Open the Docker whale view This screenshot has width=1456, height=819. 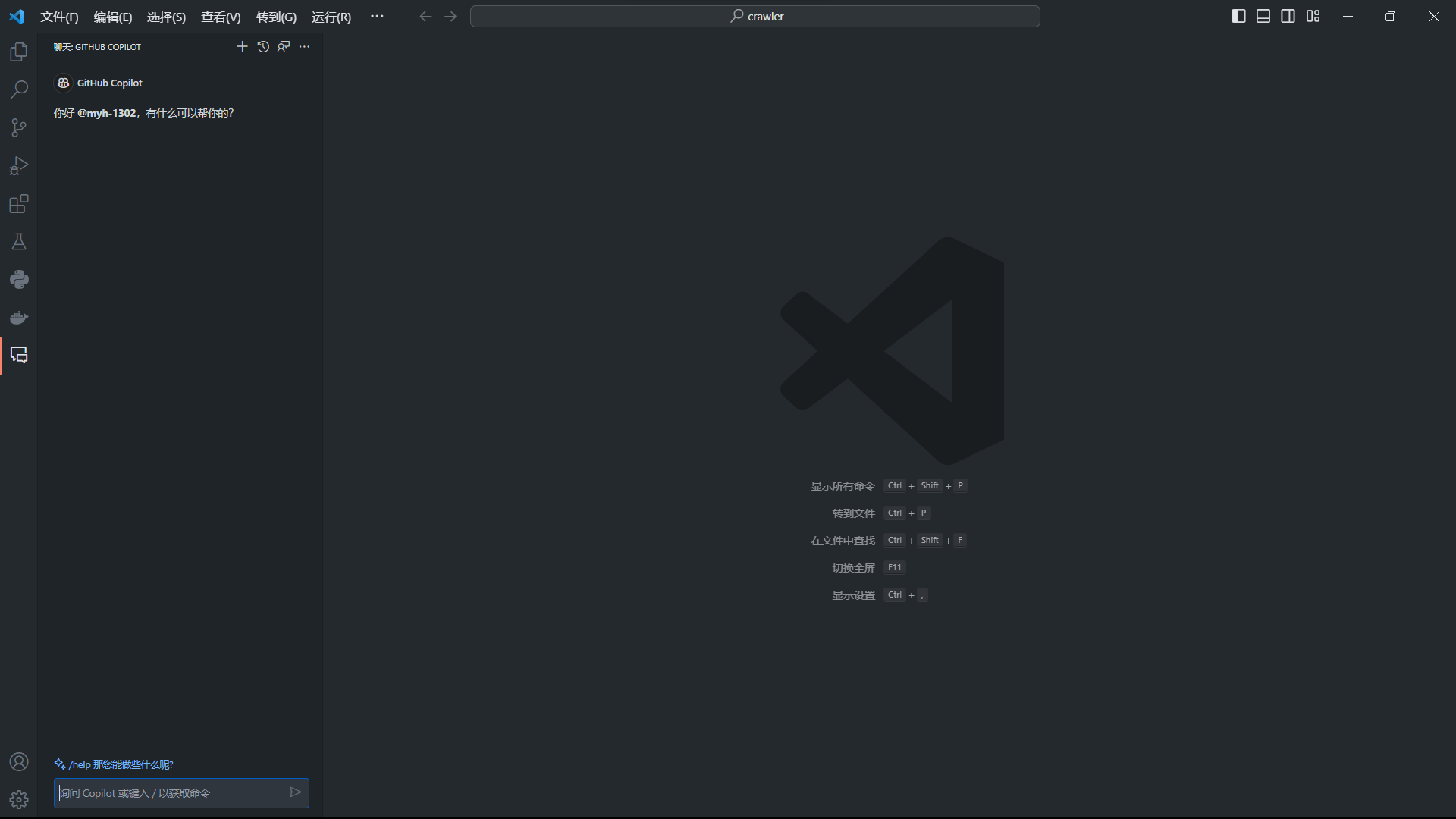(x=19, y=317)
